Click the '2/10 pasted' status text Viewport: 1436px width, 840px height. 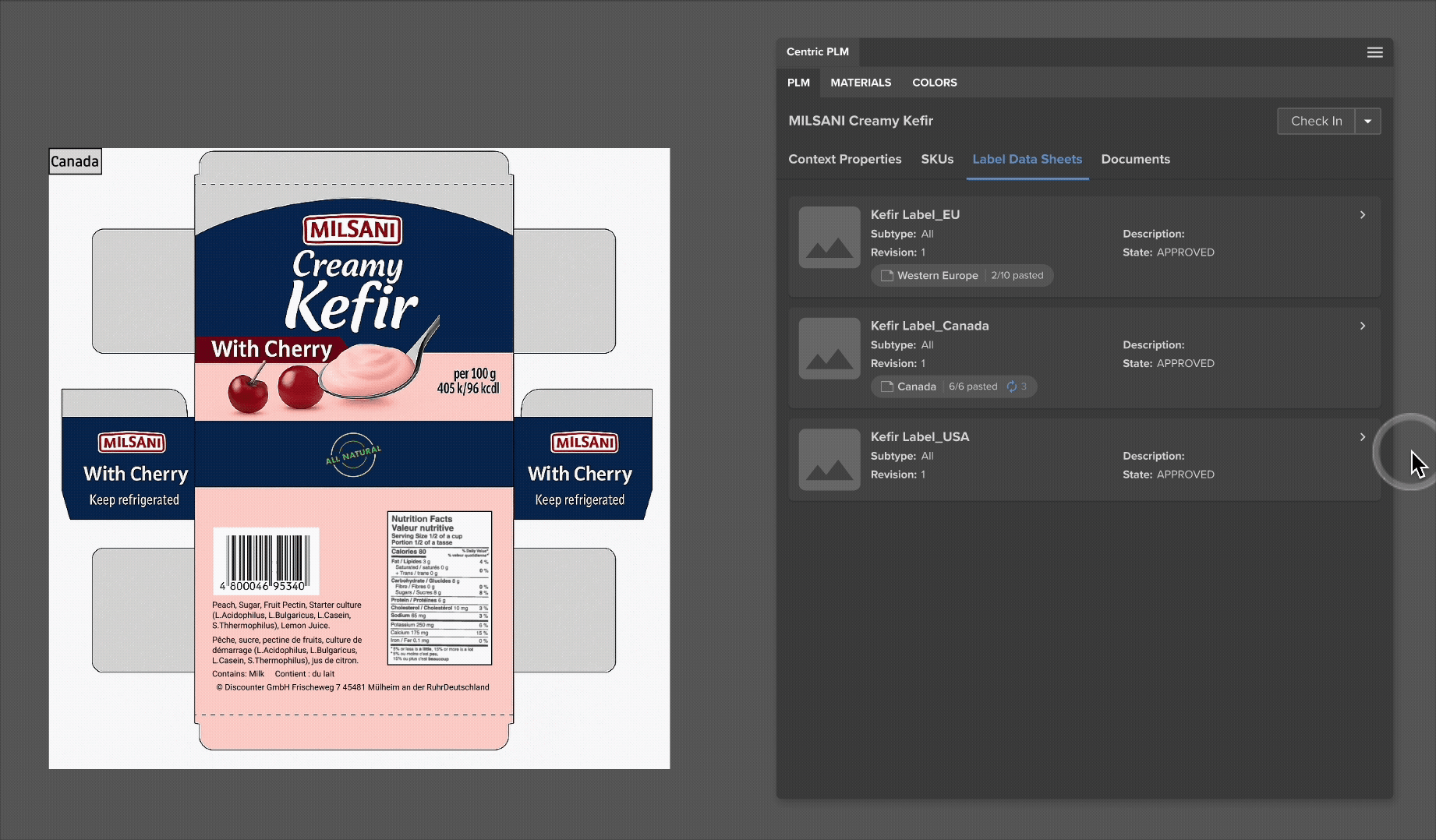[1017, 276]
